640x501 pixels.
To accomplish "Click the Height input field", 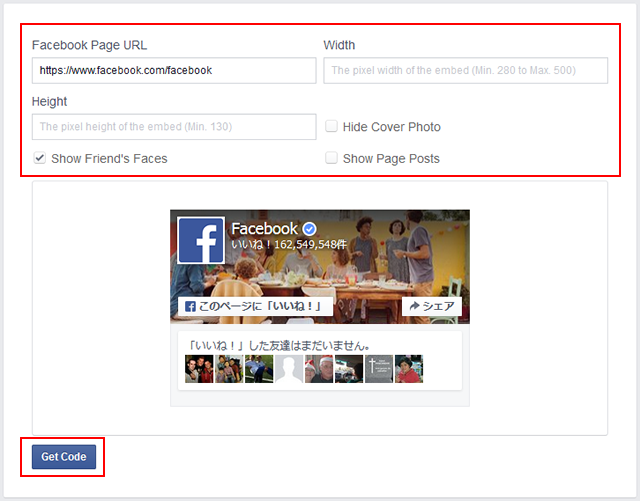I will pos(174,127).
